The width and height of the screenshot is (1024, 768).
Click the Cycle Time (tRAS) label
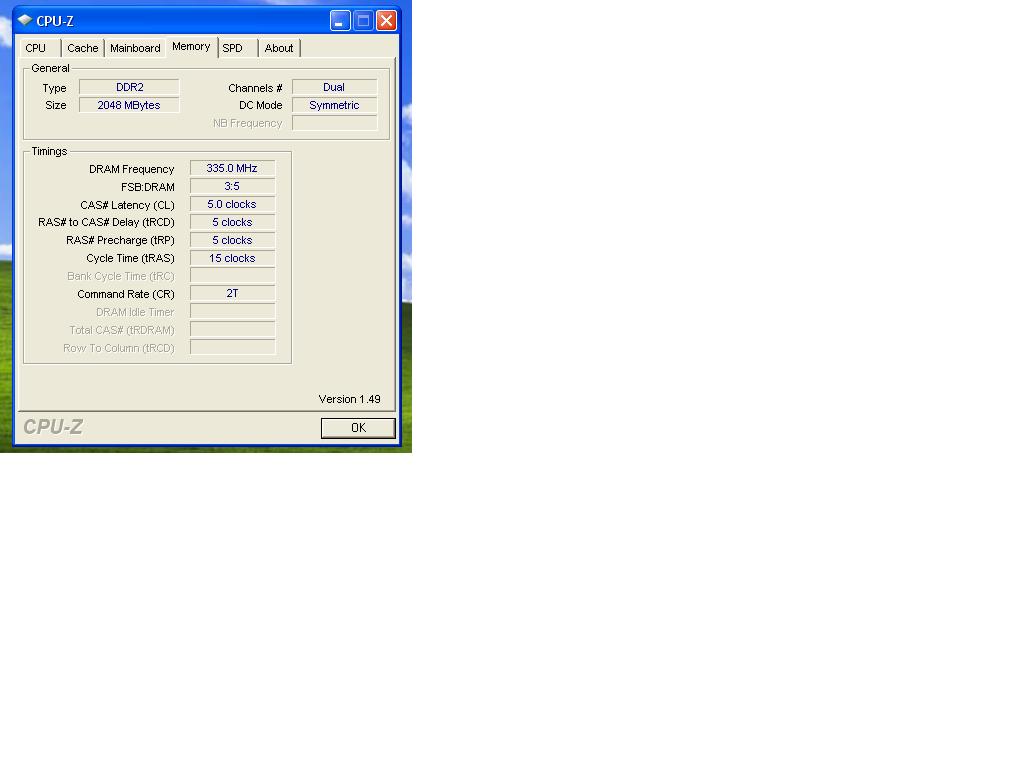click(x=131, y=259)
